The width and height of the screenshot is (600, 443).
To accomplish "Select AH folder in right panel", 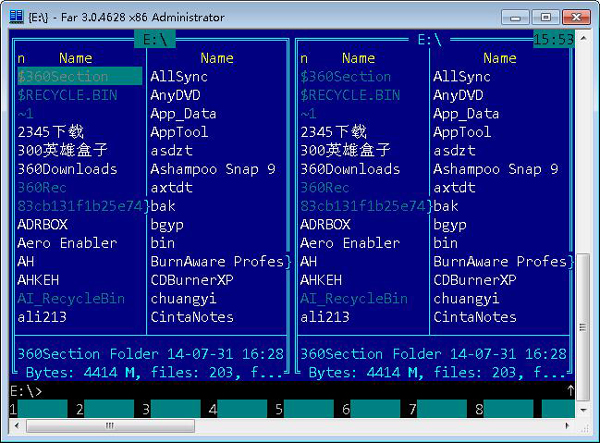I will 308,262.
